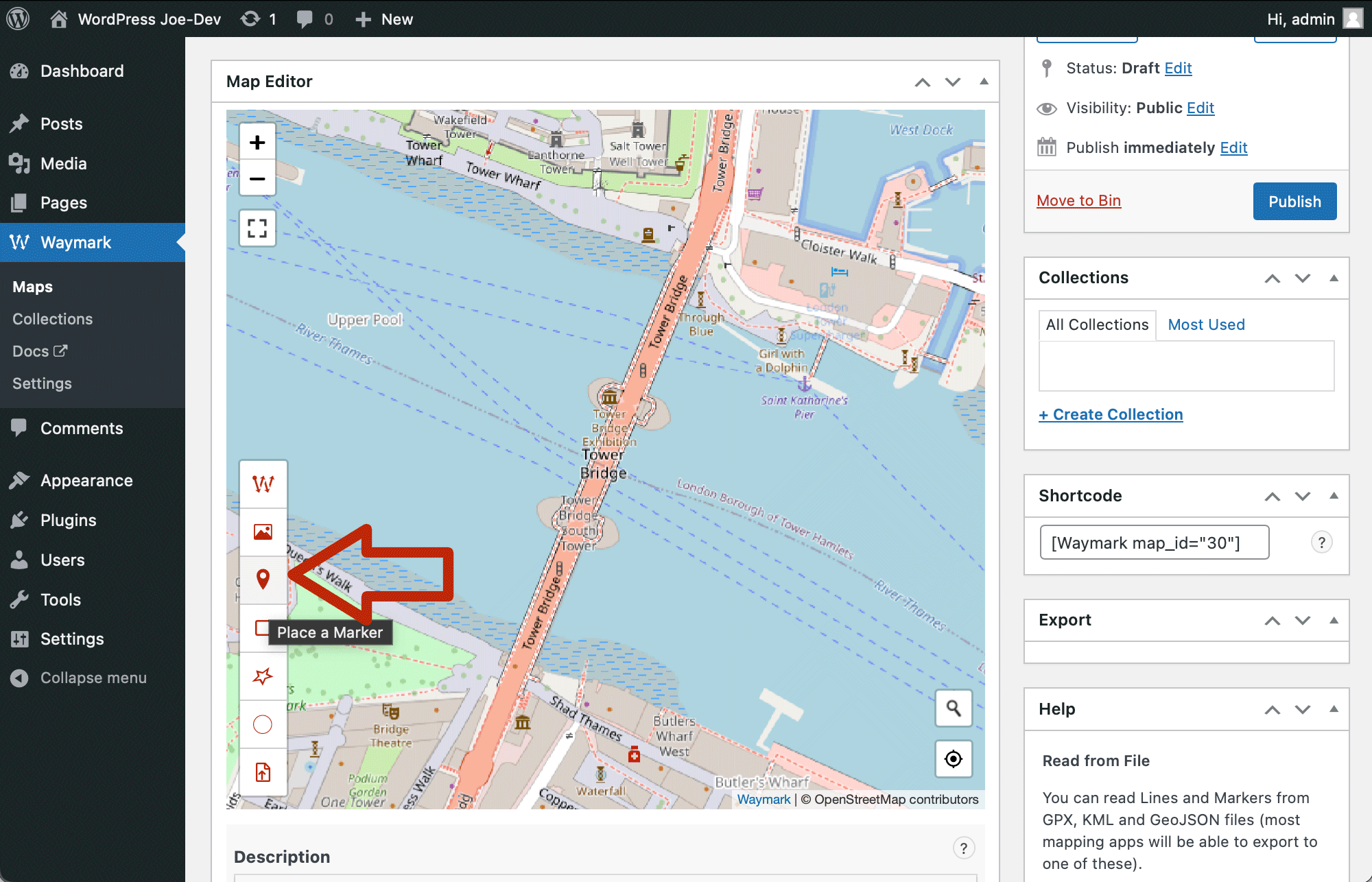Switch to the Most Used tab

tap(1206, 324)
